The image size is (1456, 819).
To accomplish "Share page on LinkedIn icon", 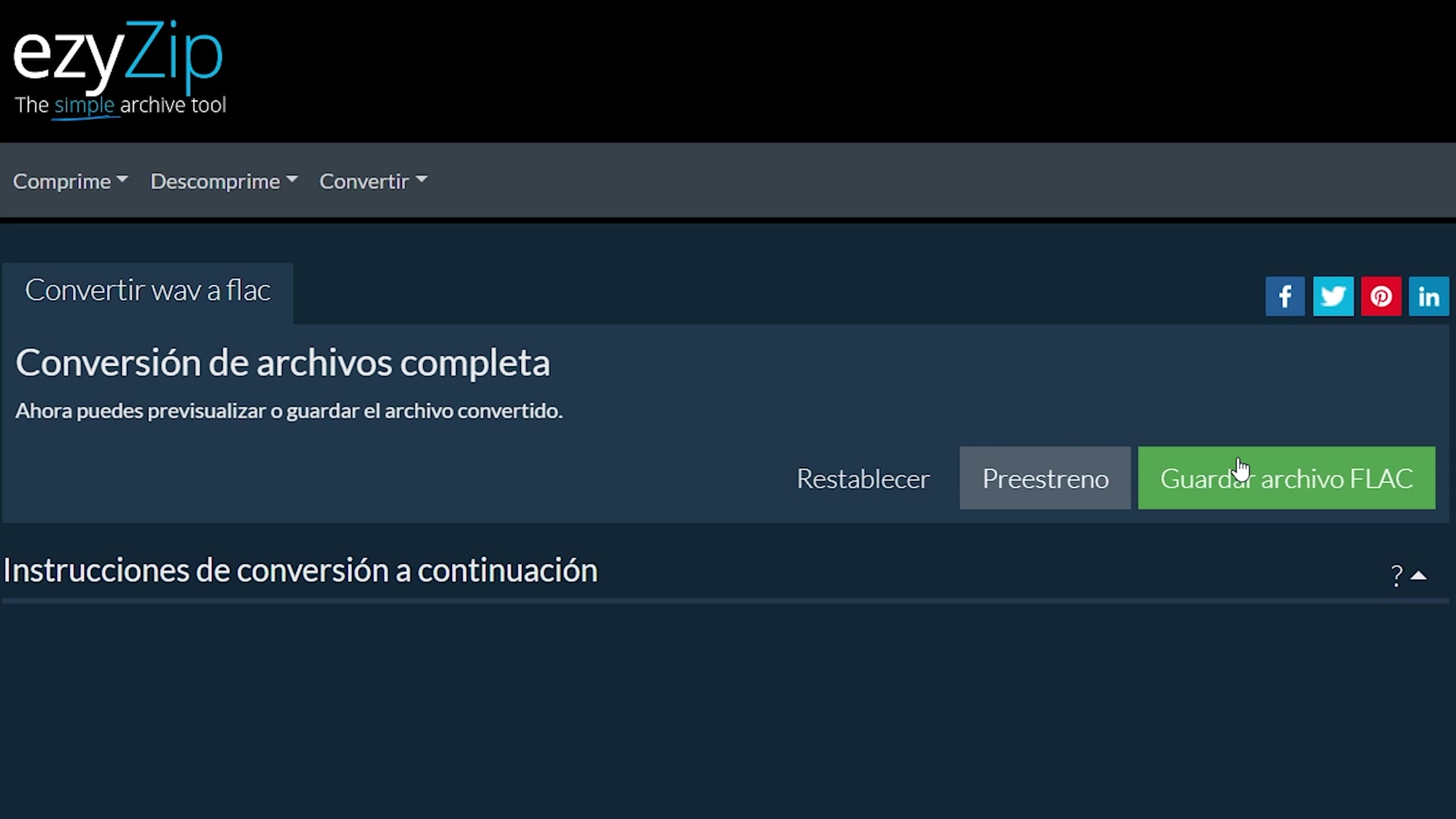I will [1429, 296].
